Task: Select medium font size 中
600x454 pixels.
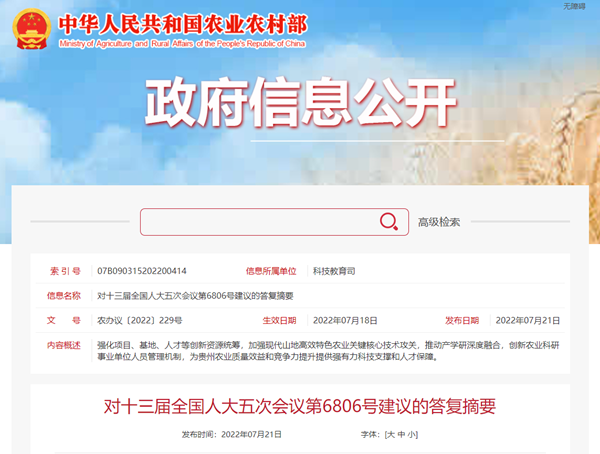Action: tap(401, 434)
